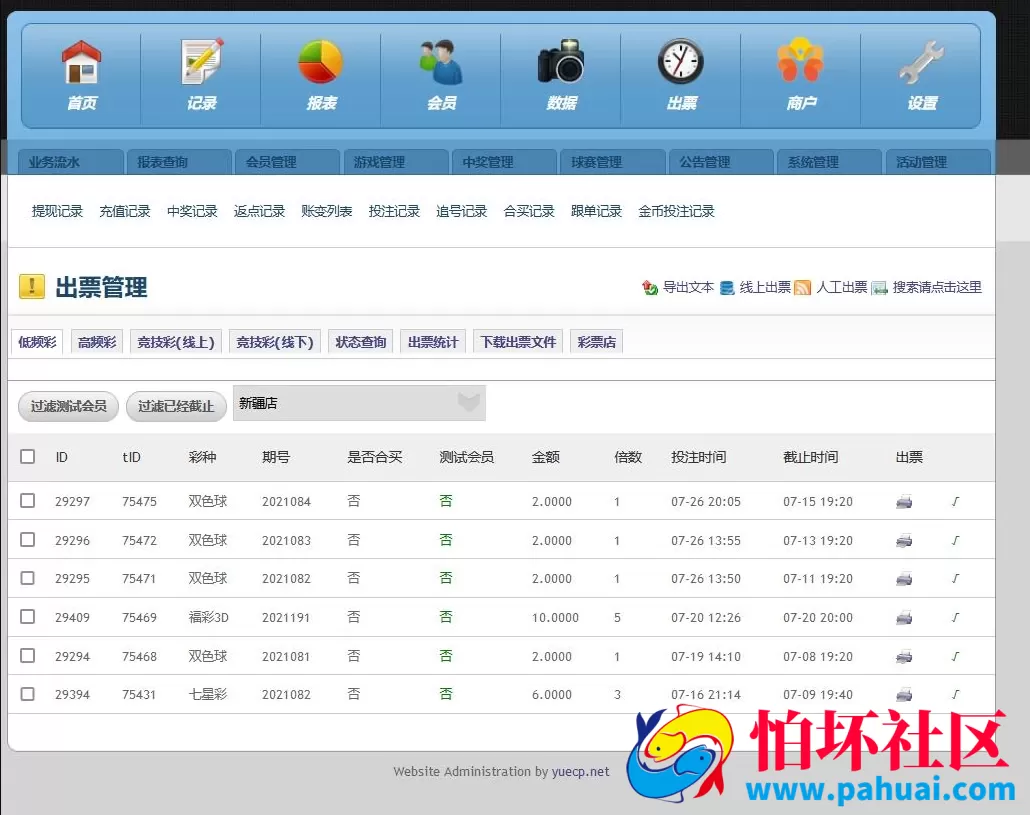The image size is (1030, 815).
Task: Click the printer icon for row 29297
Action: coord(904,502)
